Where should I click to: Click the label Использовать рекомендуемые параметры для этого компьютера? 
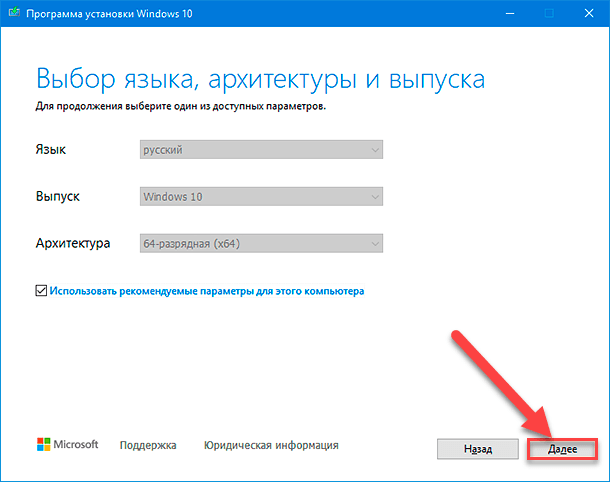(x=207, y=291)
